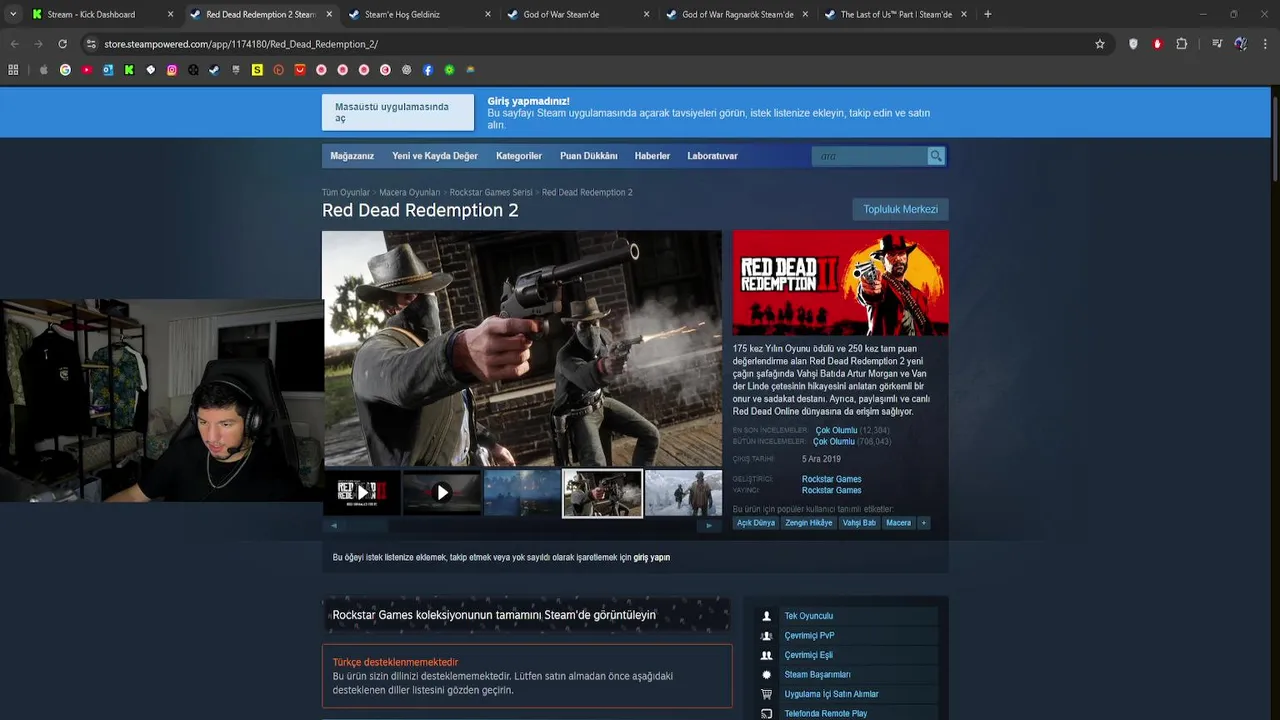Open Yeni ve Kayda Değer menu

click(435, 156)
